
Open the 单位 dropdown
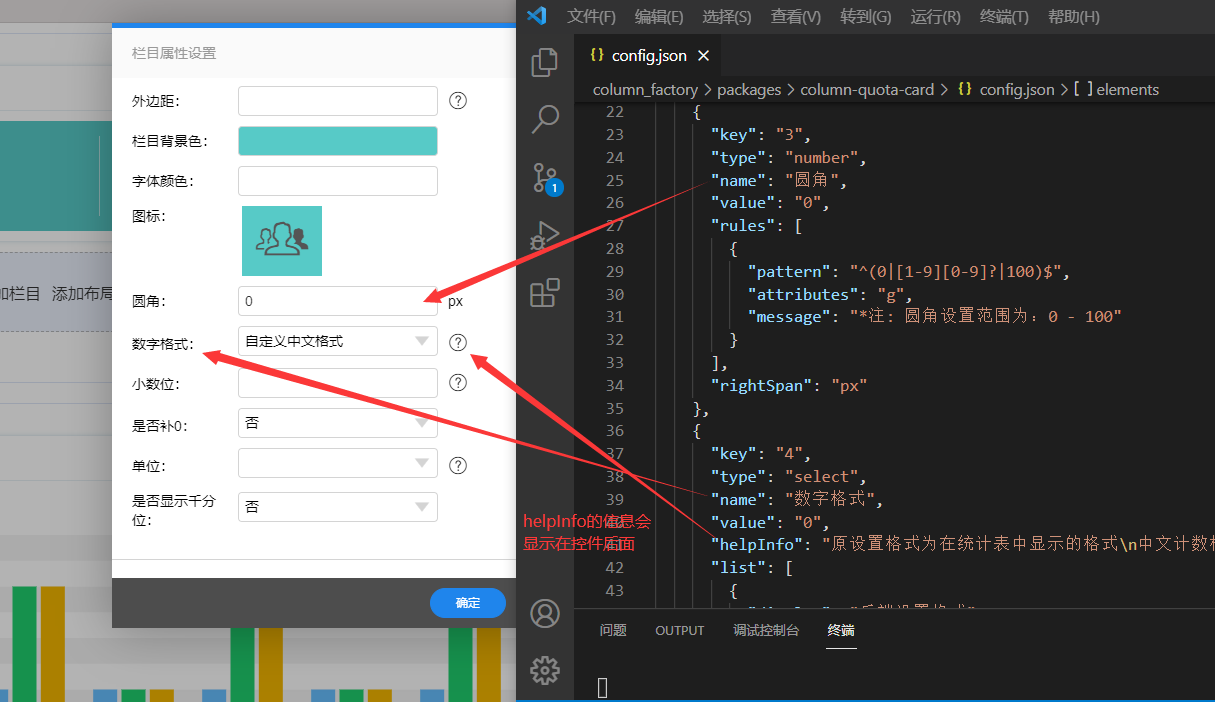pyautogui.click(x=338, y=465)
